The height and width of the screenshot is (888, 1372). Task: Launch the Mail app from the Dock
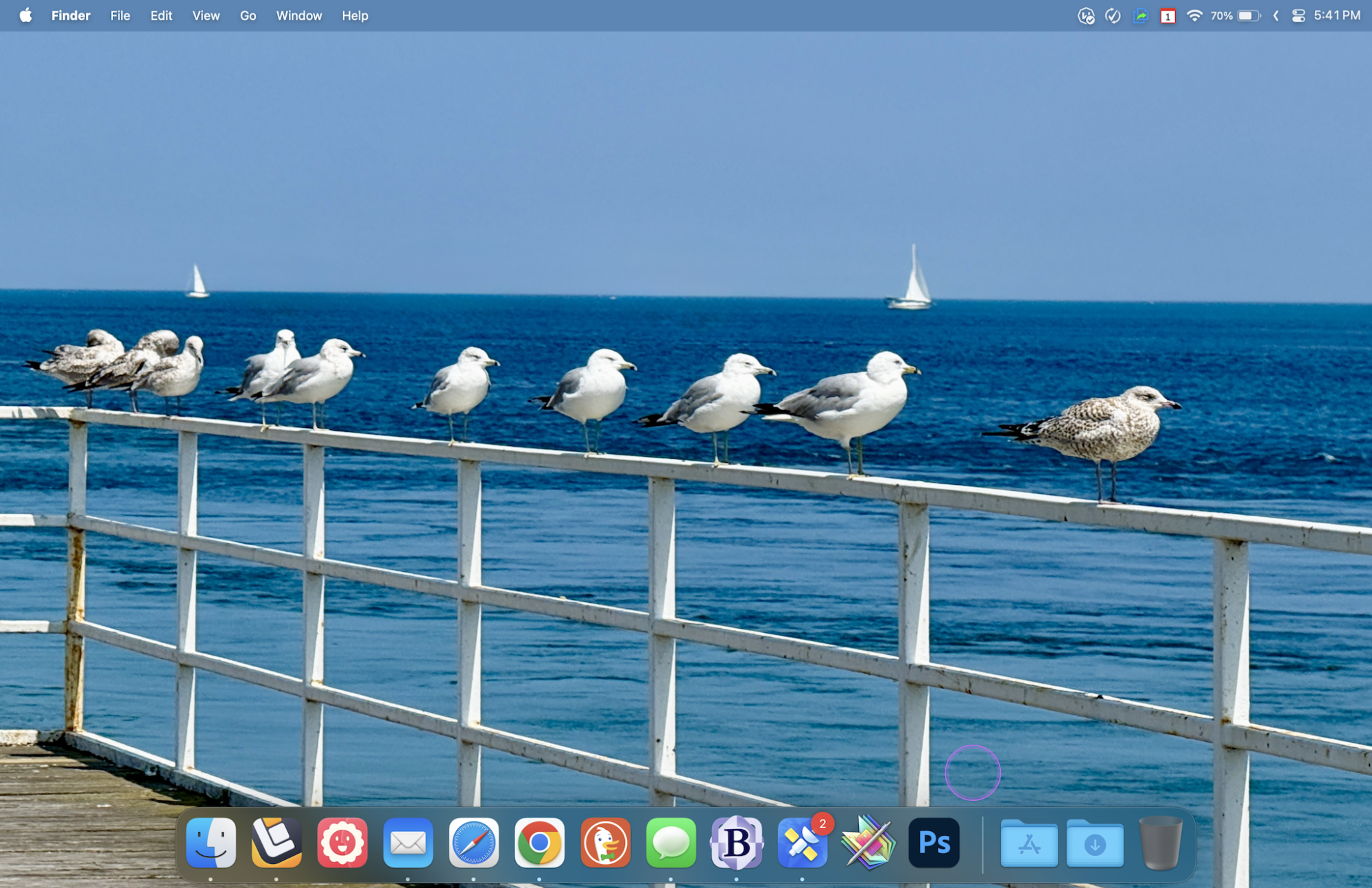click(x=408, y=843)
